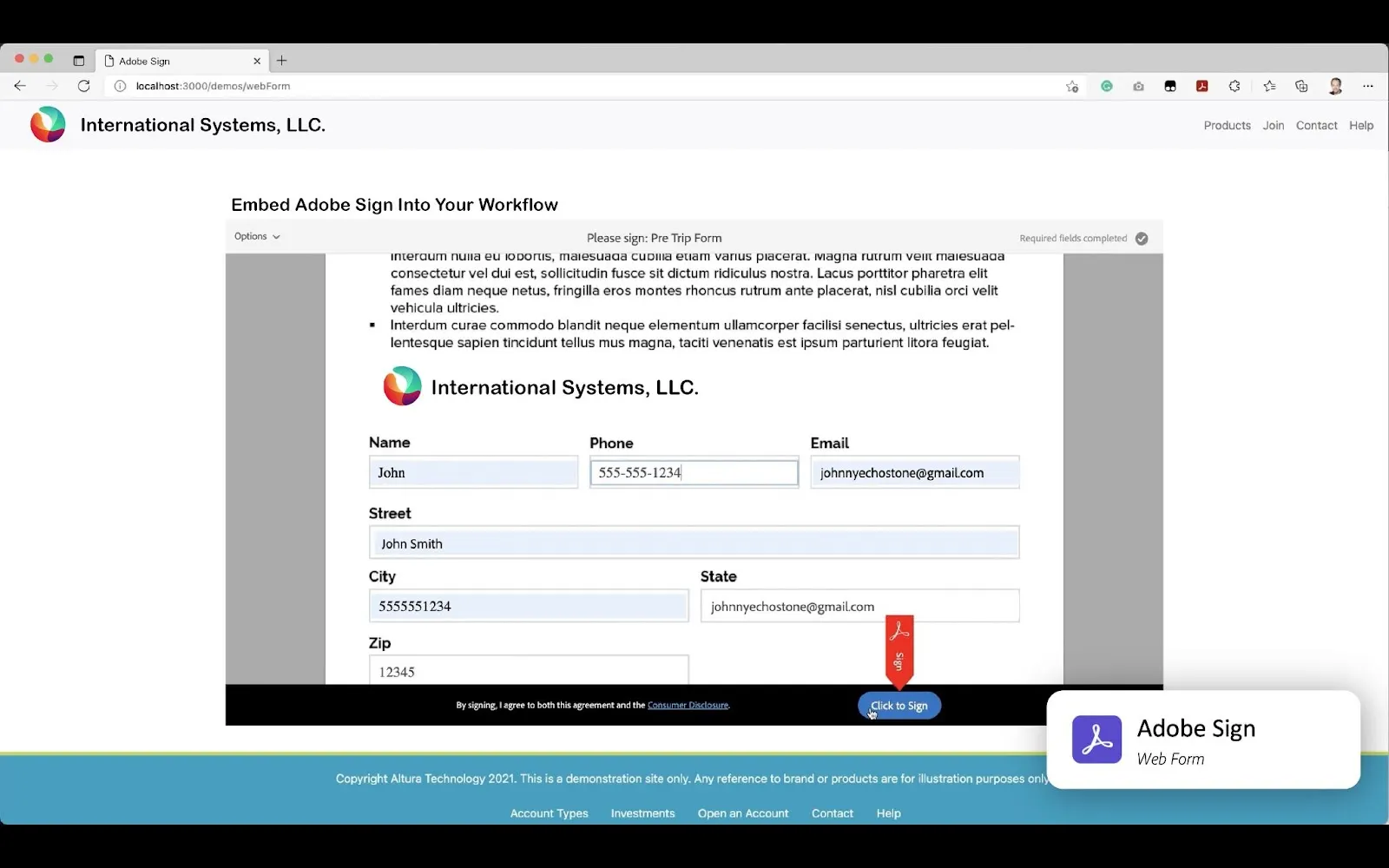1389x868 pixels.
Task: Click the Adobe Acrobat extension icon
Action: coord(1201,86)
